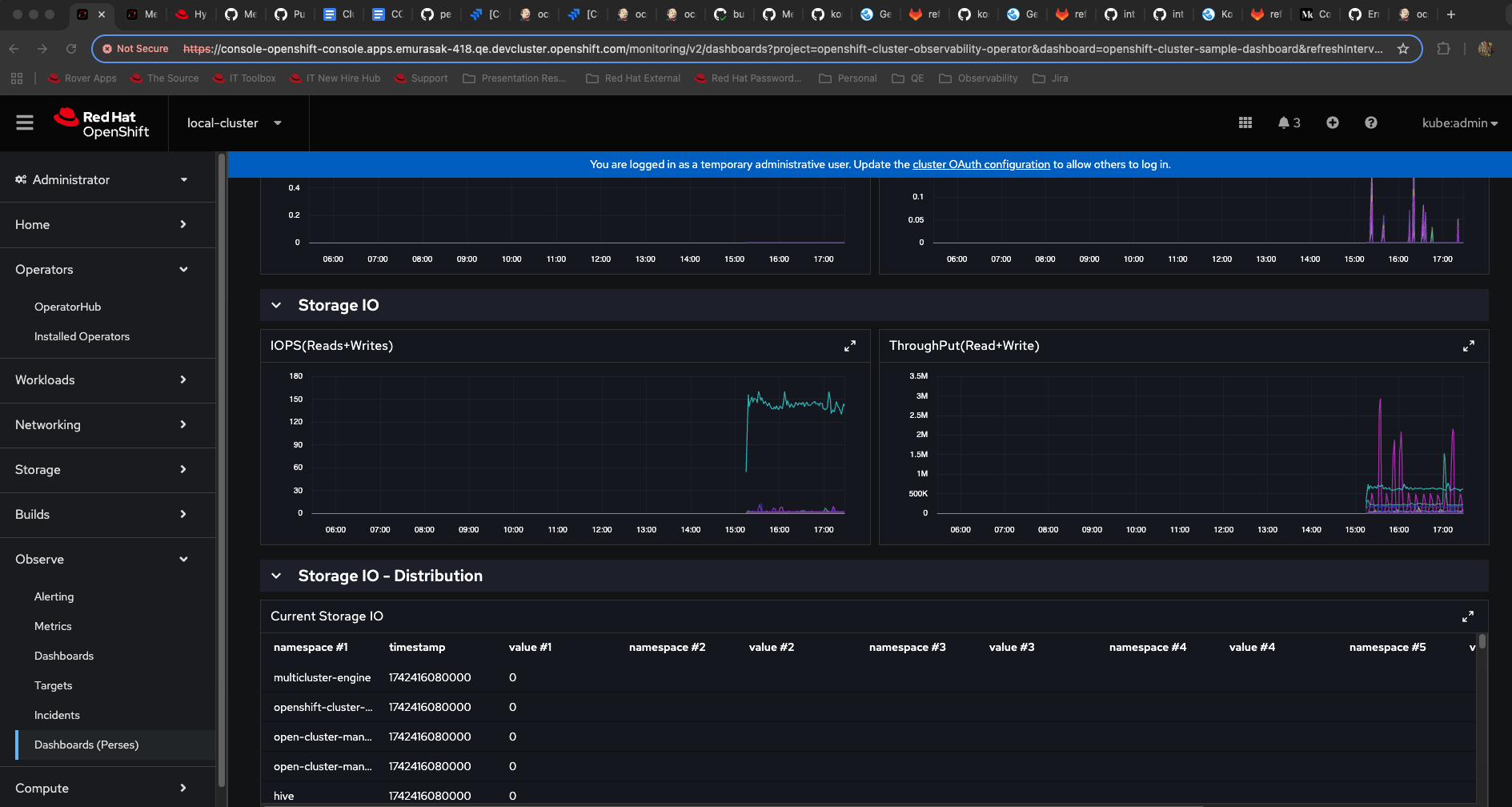The height and width of the screenshot is (807, 1512).
Task: Click the table's vertical scrollbar
Action: click(x=1482, y=641)
